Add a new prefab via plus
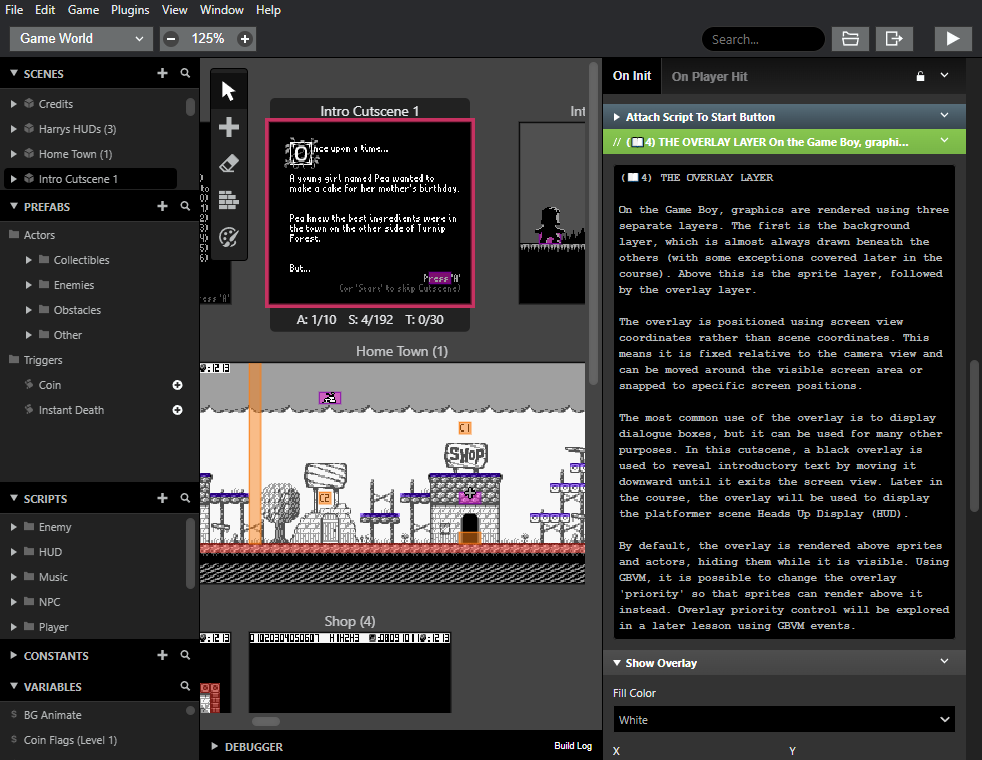The image size is (982, 760). (163, 206)
